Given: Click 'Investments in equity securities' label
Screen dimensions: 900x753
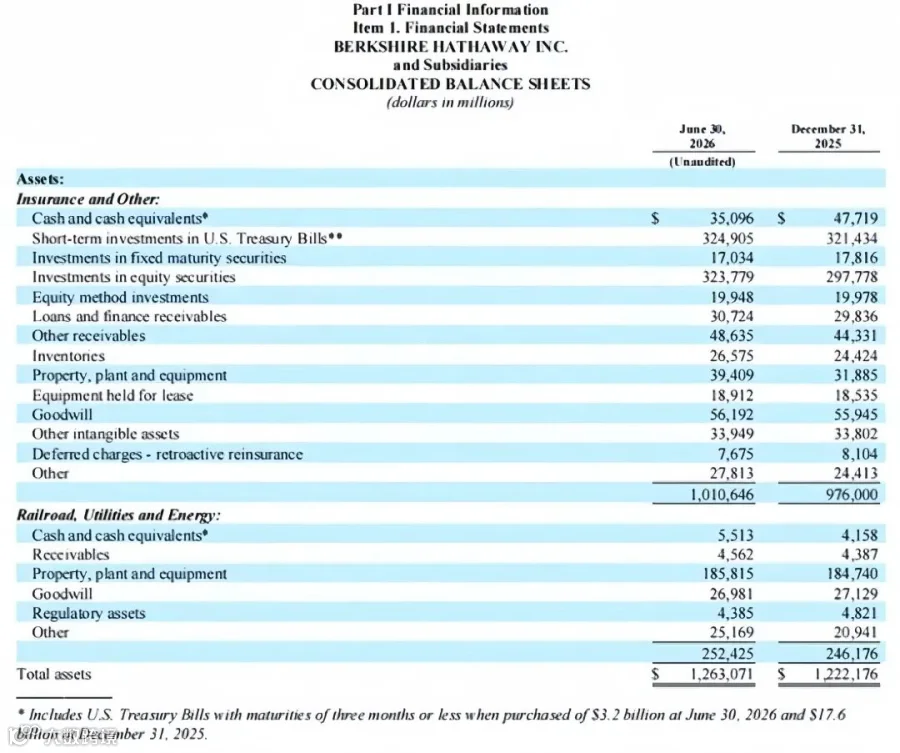Looking at the screenshot, I should point(134,277).
